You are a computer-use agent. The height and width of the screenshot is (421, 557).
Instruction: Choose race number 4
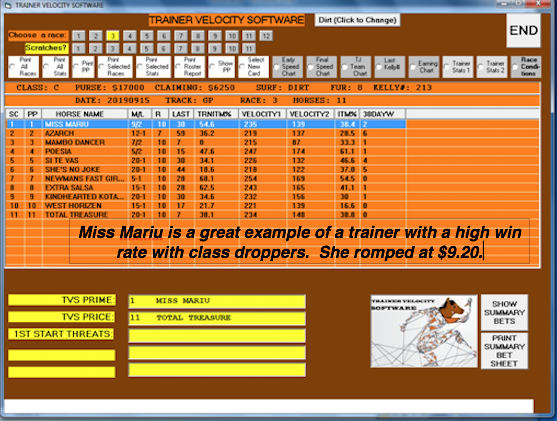point(130,36)
